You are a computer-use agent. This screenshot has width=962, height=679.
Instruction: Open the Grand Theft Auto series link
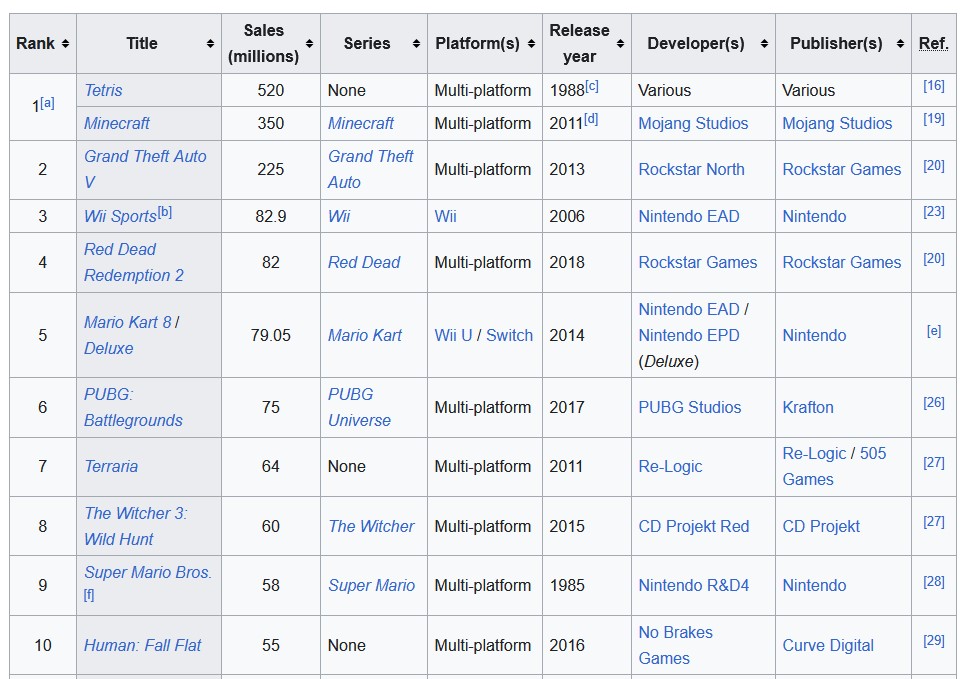pyautogui.click(x=371, y=169)
